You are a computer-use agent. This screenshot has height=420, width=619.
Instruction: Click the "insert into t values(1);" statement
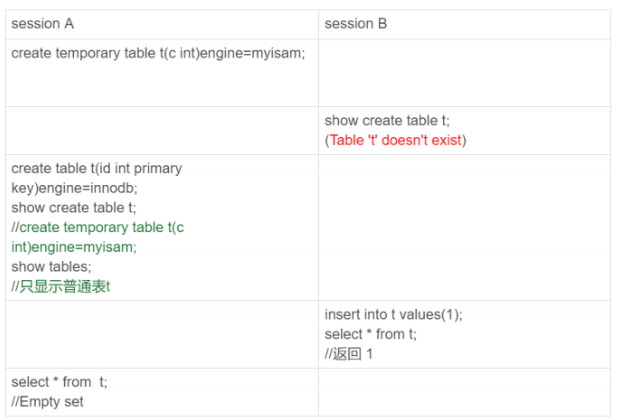tap(393, 314)
